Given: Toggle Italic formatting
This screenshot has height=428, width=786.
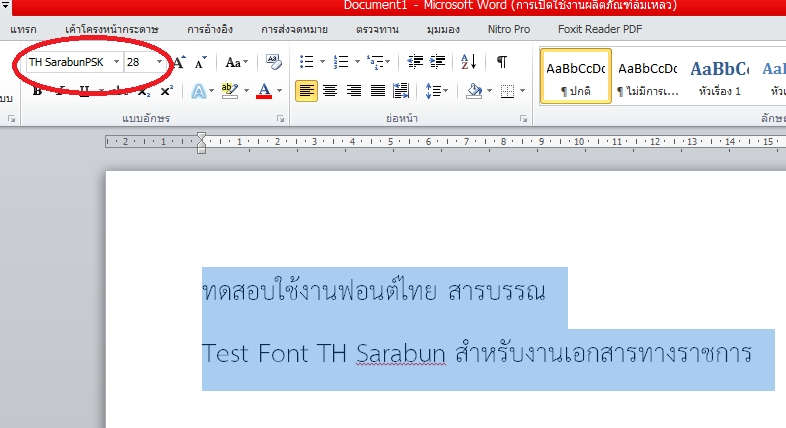Looking at the screenshot, I should point(60,91).
